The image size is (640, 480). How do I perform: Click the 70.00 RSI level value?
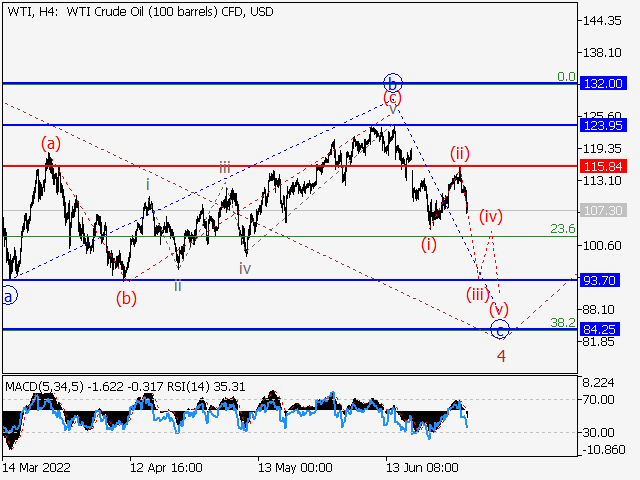pyautogui.click(x=598, y=400)
